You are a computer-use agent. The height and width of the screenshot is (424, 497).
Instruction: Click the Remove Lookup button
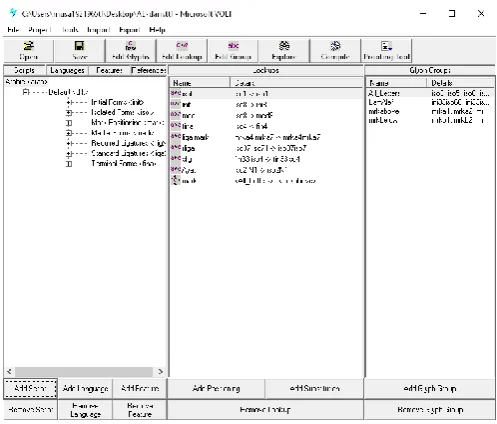(265, 409)
